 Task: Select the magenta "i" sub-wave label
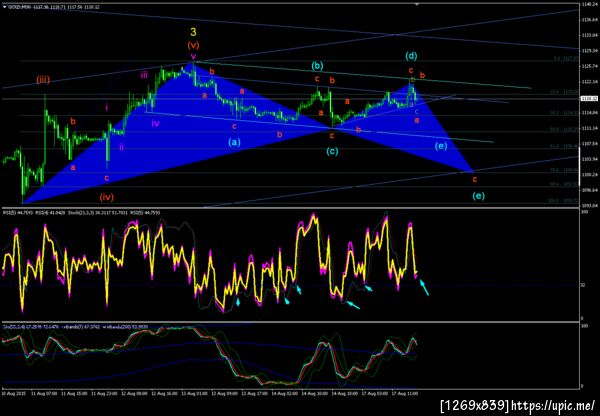[x=107, y=108]
